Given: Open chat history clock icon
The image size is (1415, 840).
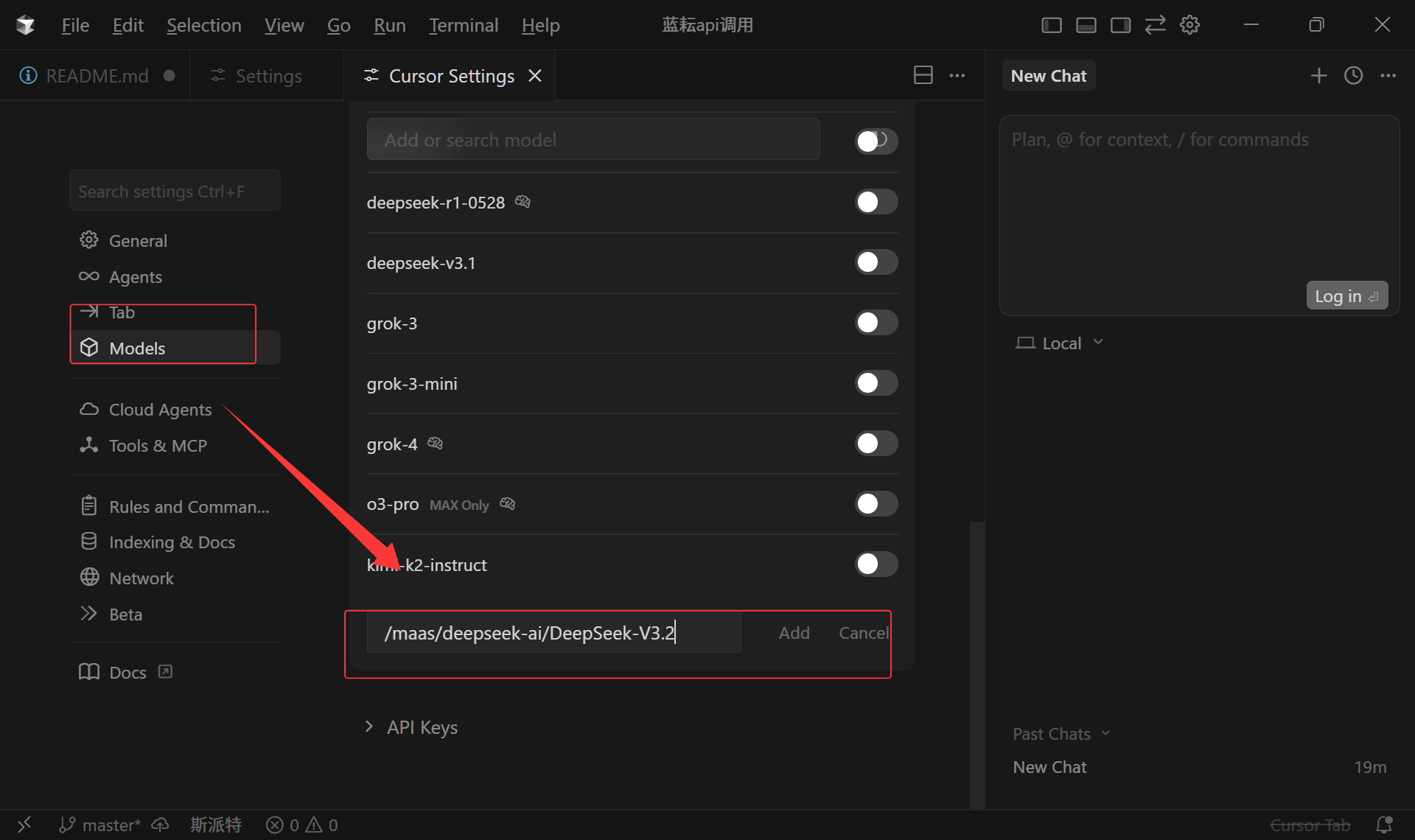Looking at the screenshot, I should [1353, 75].
